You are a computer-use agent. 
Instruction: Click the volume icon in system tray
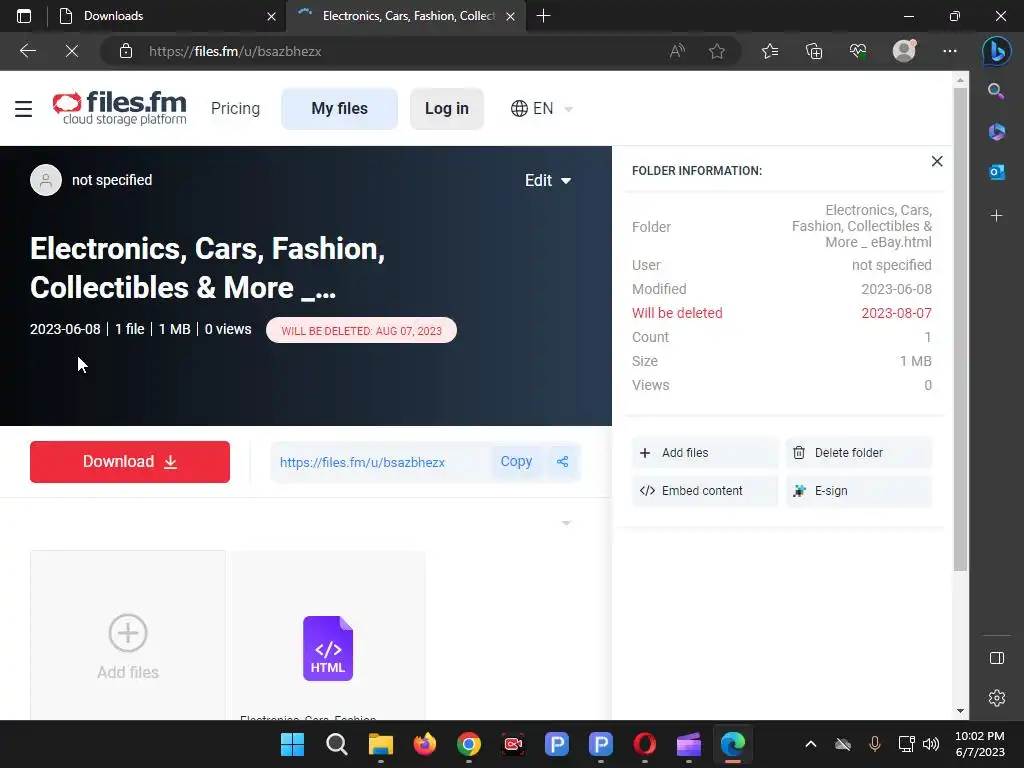pyautogui.click(x=931, y=744)
